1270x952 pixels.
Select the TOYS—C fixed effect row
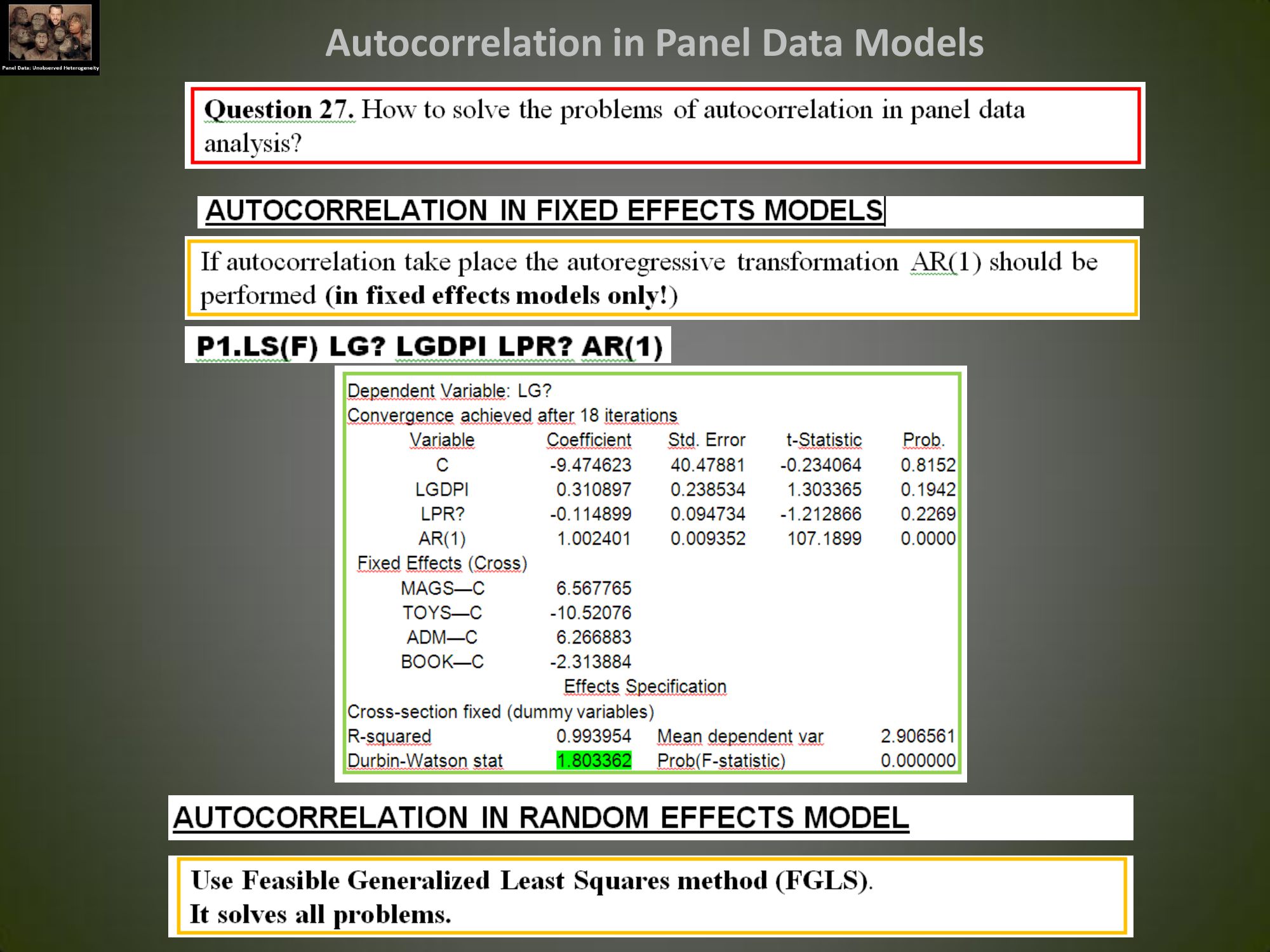442,612
